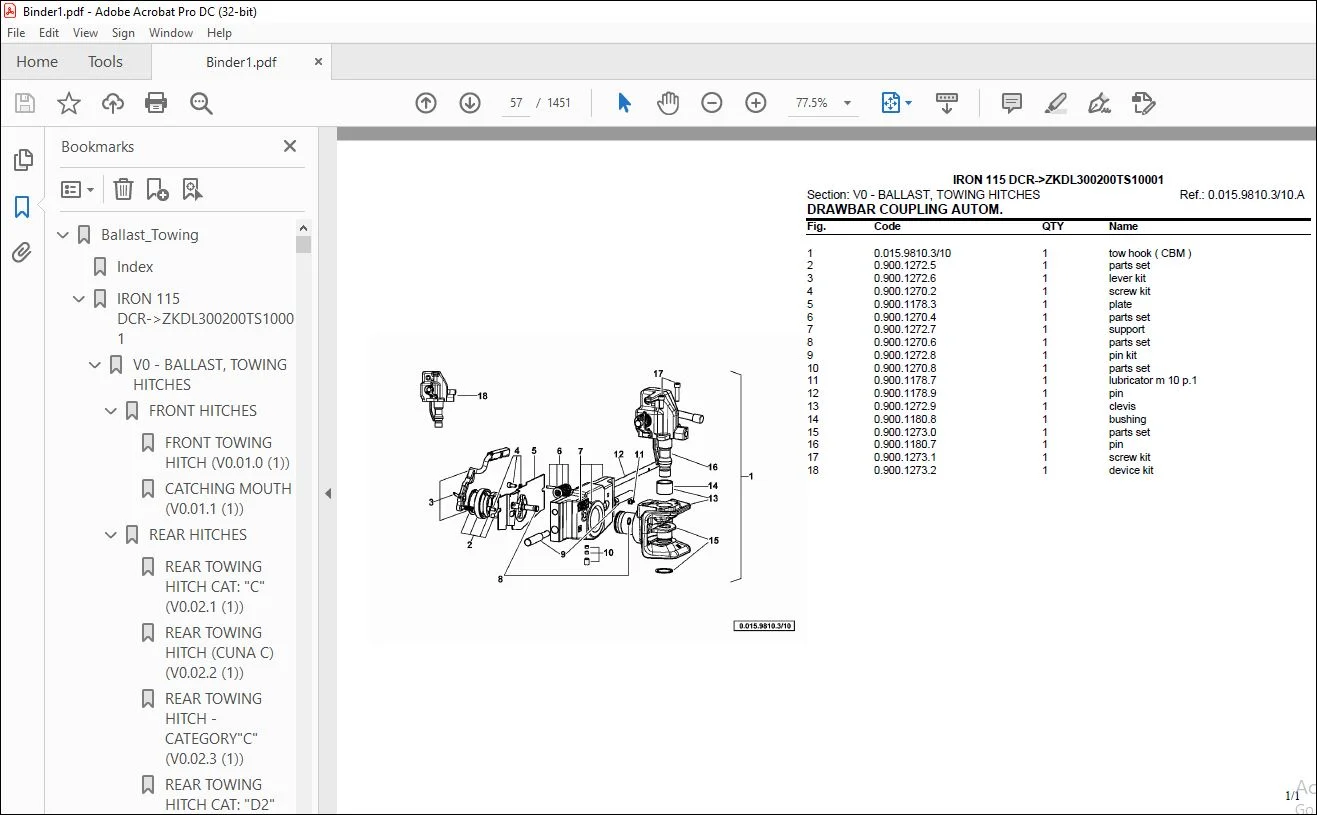Add a comment with the note icon
This screenshot has height=815, width=1317.
click(x=1012, y=103)
